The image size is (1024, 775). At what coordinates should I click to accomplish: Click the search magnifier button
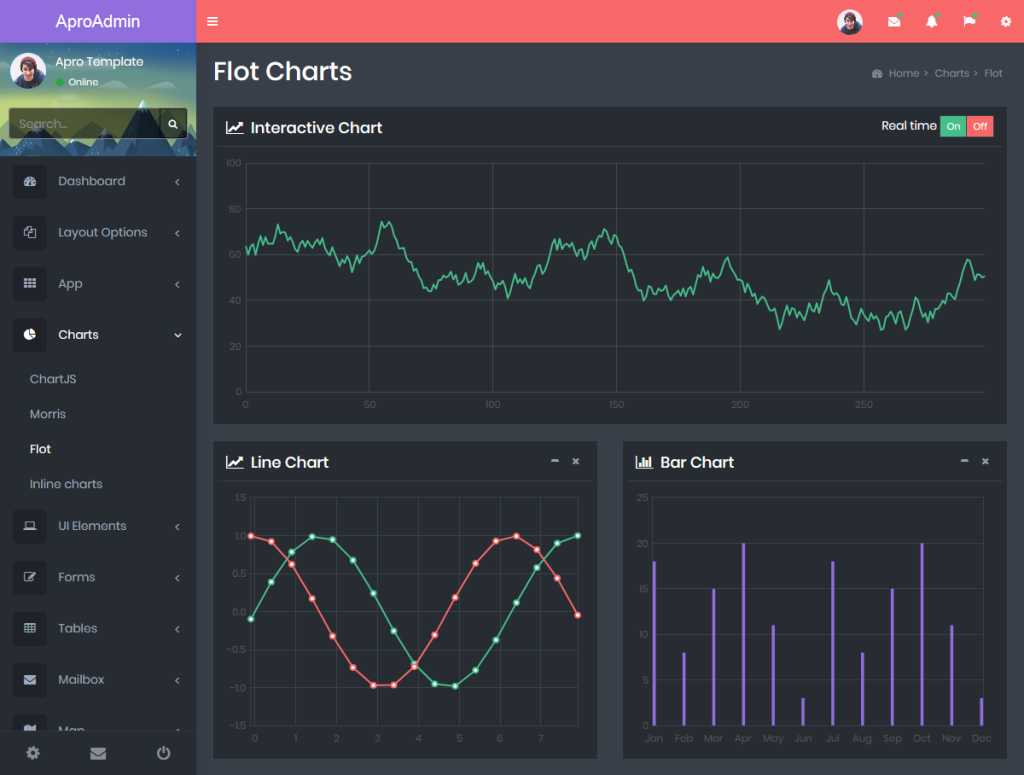tap(173, 123)
